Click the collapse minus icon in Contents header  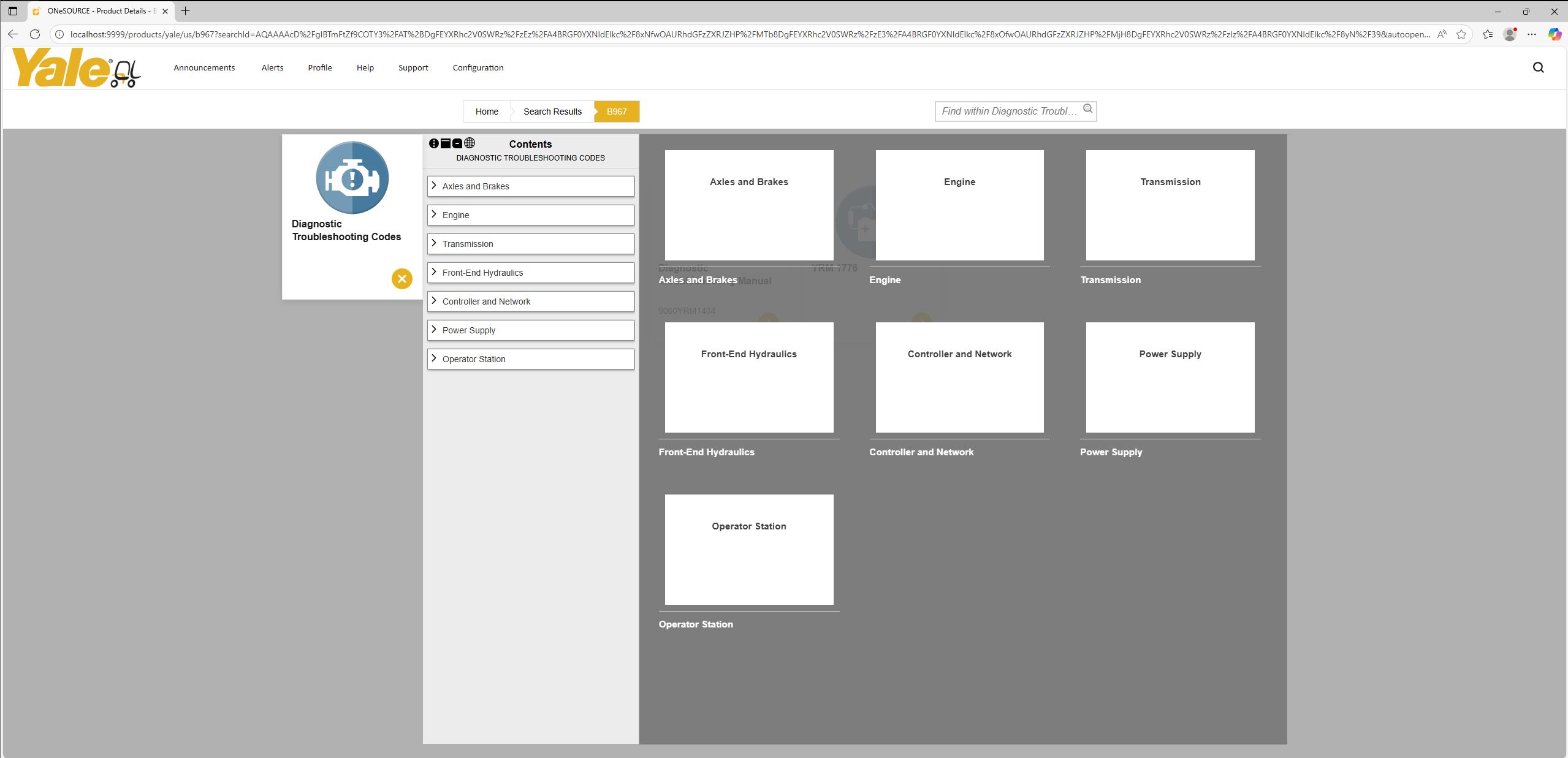[457, 143]
